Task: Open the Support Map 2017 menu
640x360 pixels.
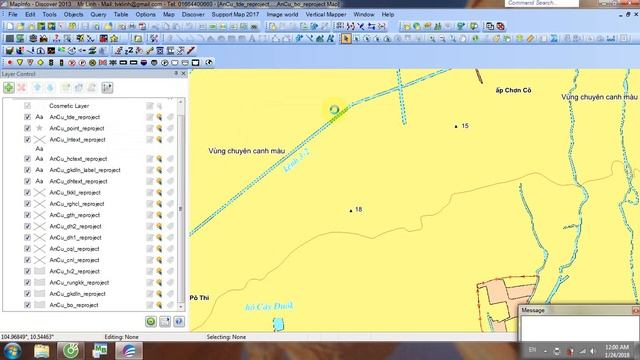Action: pyautogui.click(x=235, y=14)
